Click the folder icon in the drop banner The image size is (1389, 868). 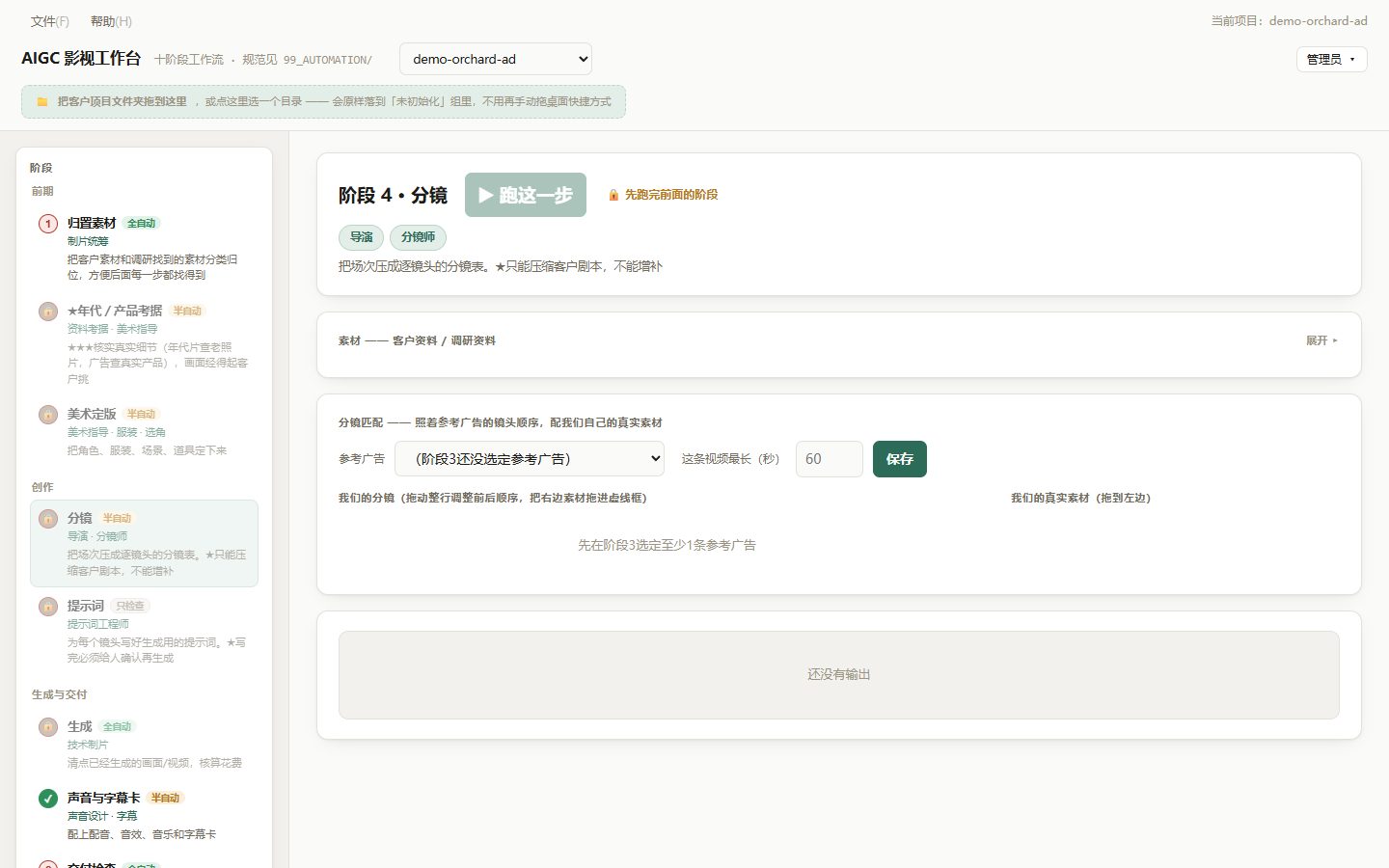[x=42, y=101]
